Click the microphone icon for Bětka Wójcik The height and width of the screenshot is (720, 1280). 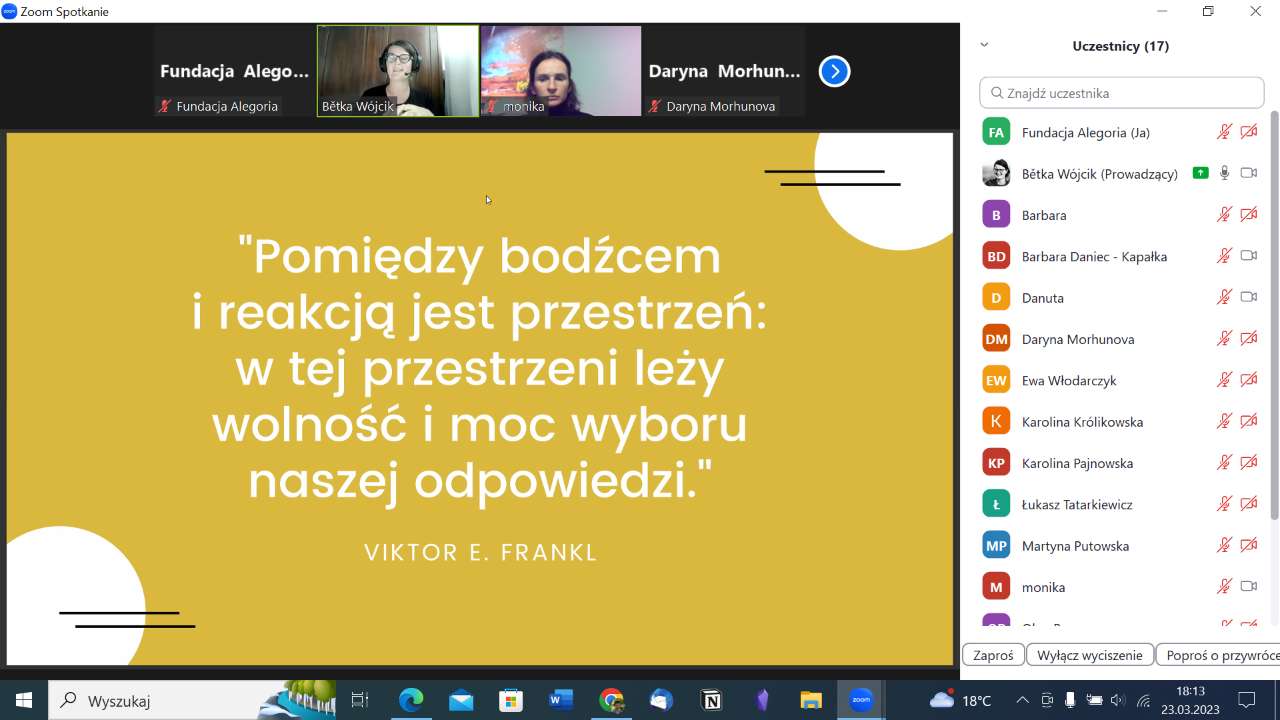pyautogui.click(x=1224, y=173)
